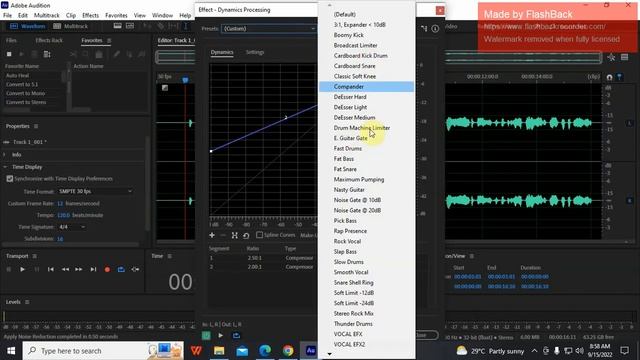Open Transport panel menu icon
Viewport: 640px width, 360px height.
(35, 256)
